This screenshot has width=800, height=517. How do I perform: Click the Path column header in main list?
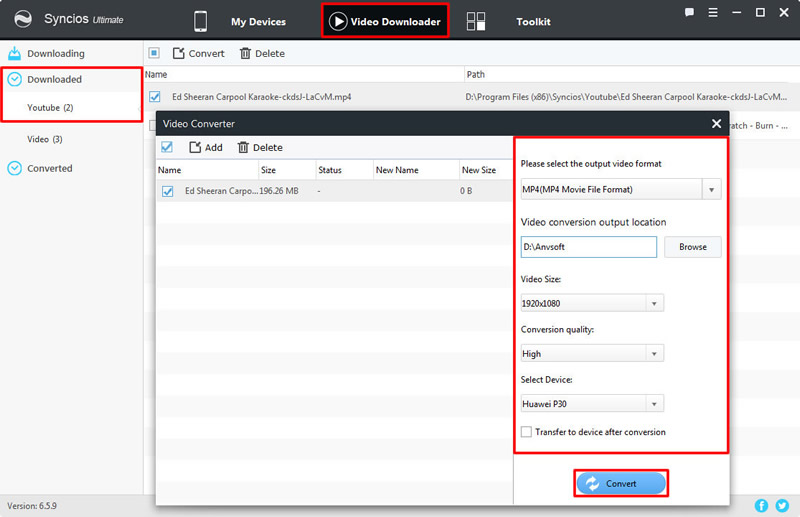476,75
